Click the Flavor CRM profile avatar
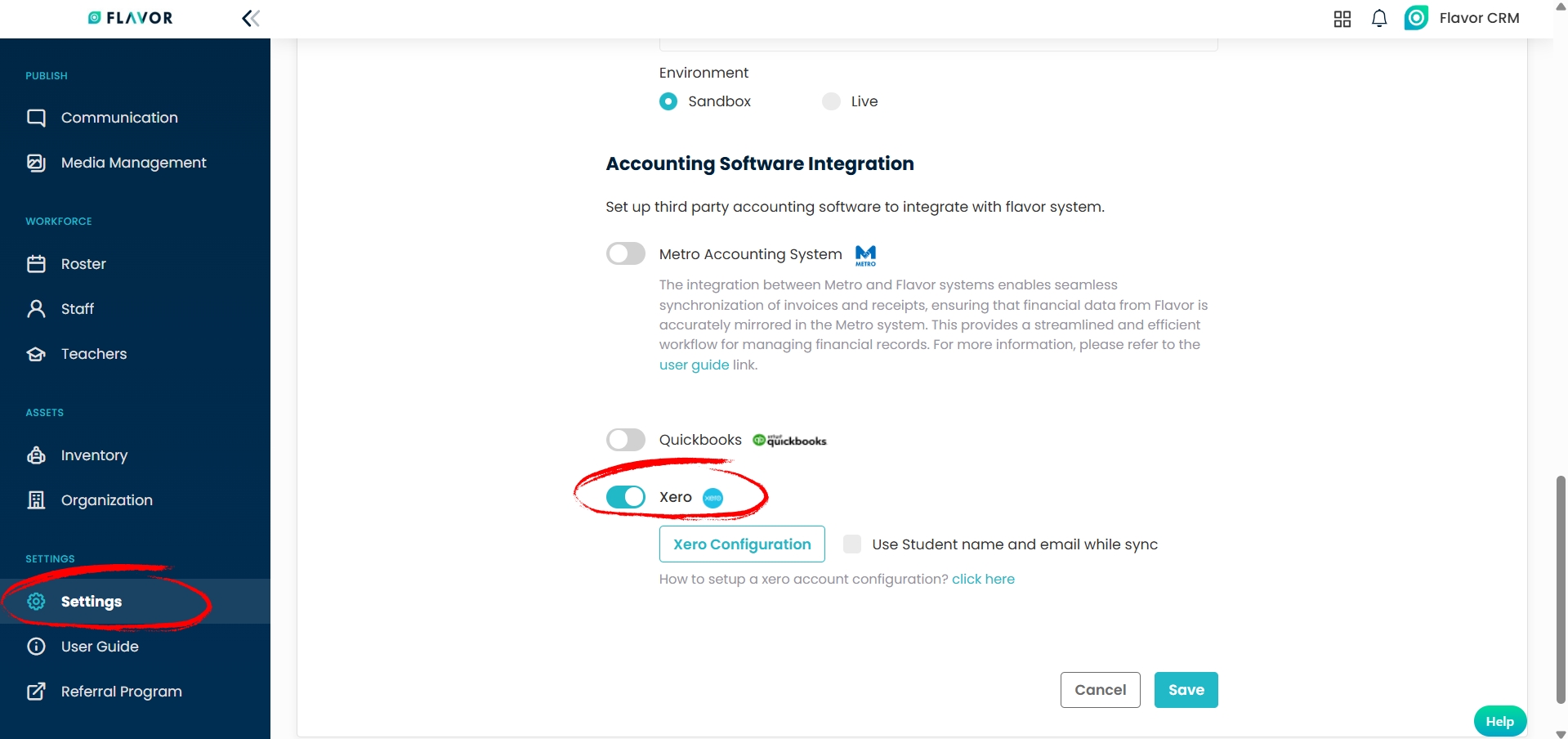1568x739 pixels. (1416, 18)
